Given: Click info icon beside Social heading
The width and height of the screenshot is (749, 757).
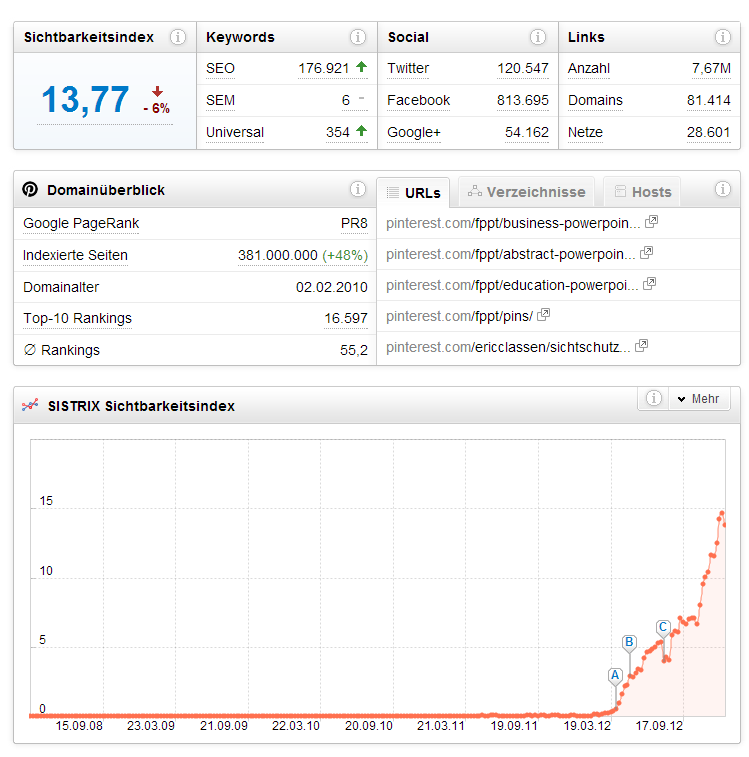Looking at the screenshot, I should (538, 37).
